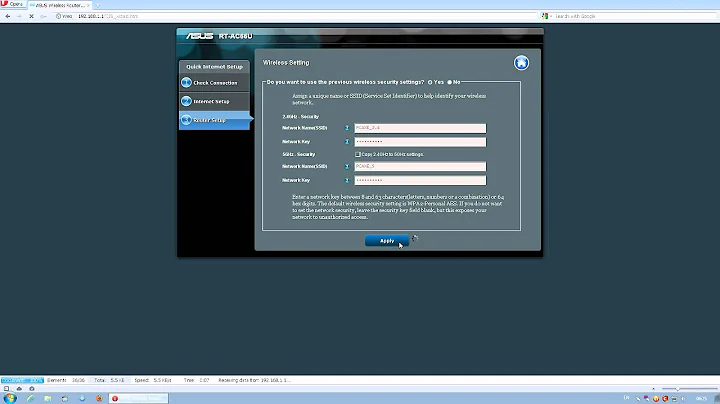Open the Opera menu button
This screenshot has width=720, height=404.
[12, 4]
